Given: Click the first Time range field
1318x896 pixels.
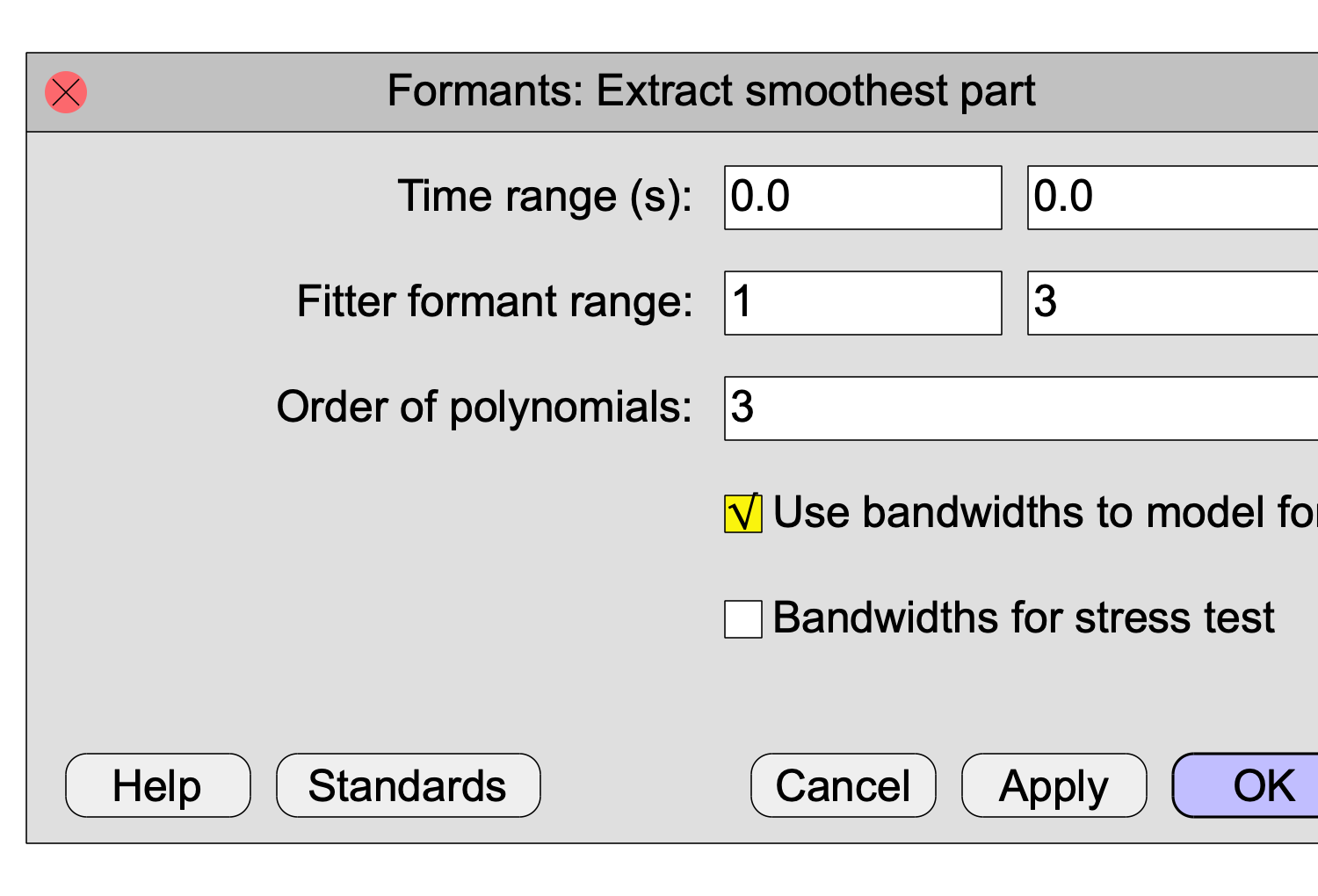Looking at the screenshot, I should pos(863,198).
